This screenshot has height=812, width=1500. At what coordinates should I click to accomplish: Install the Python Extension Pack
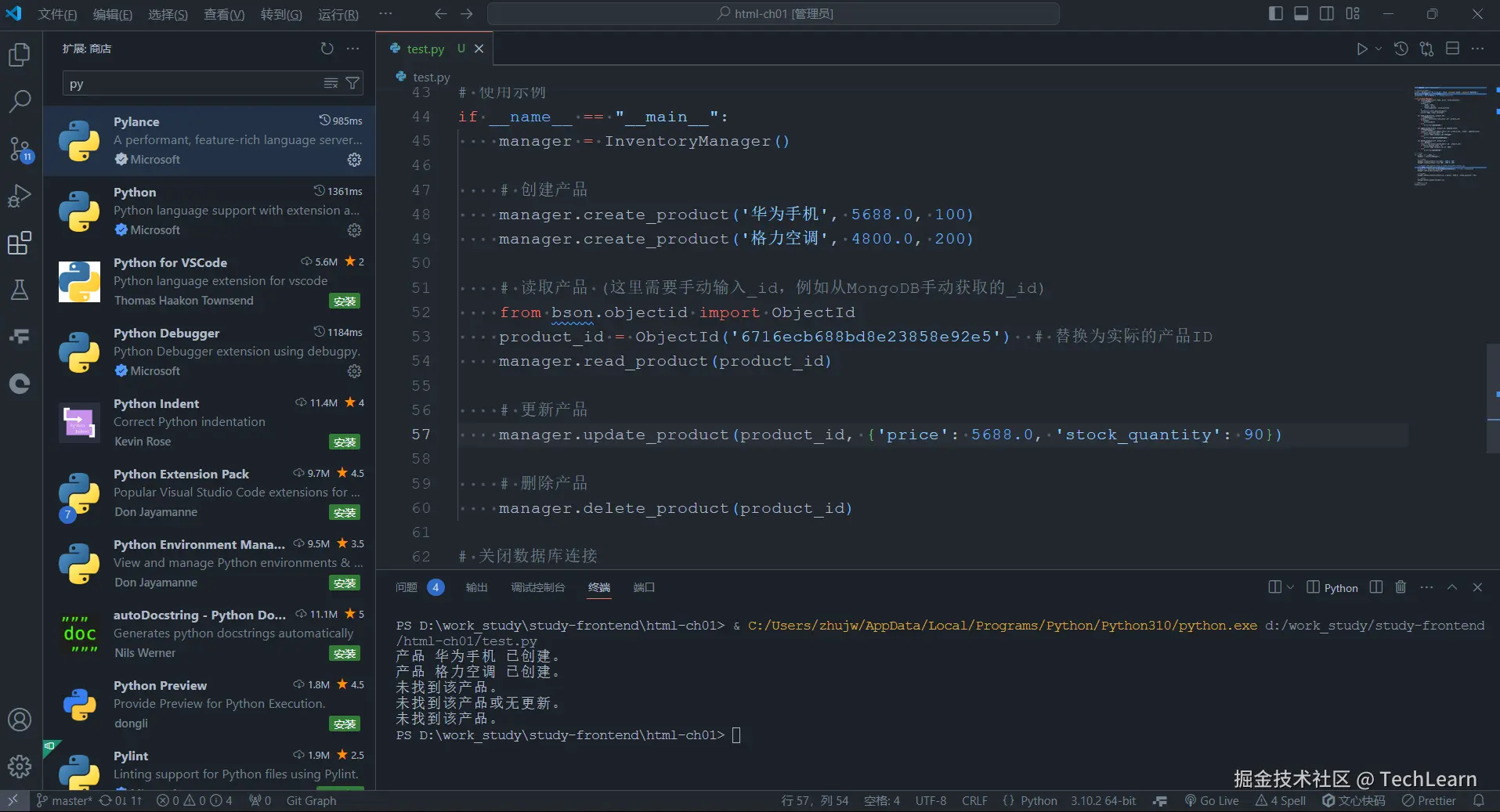tap(345, 513)
